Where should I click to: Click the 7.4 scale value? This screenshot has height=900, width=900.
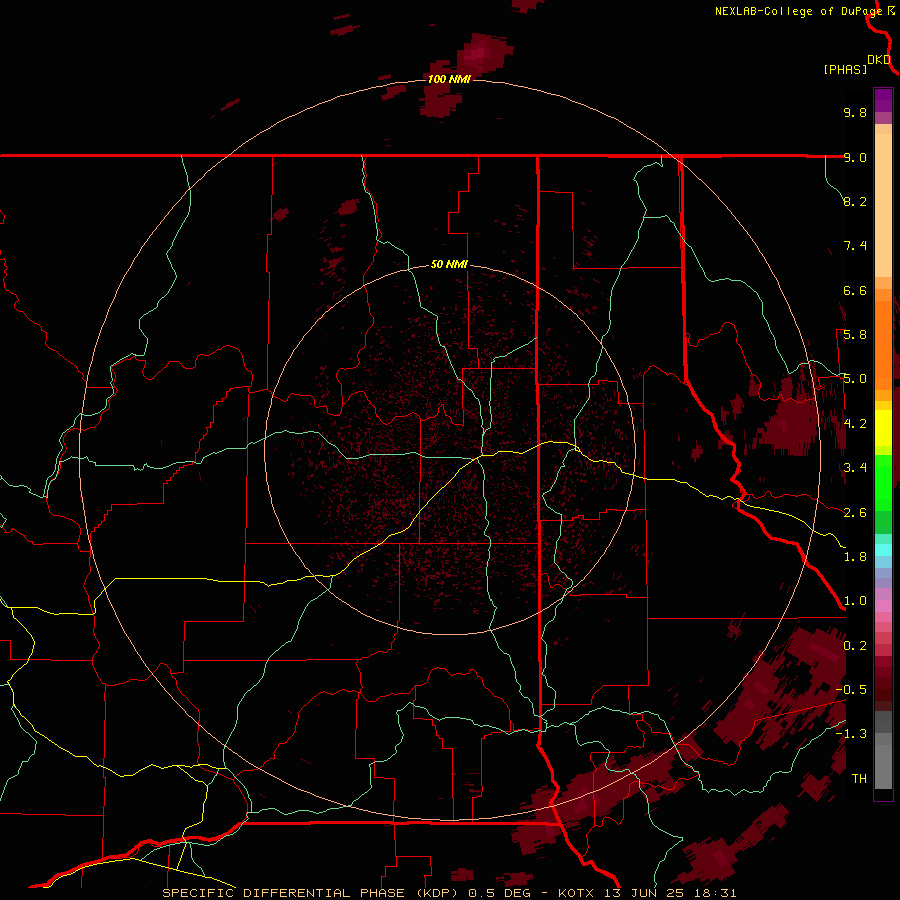tap(855, 246)
